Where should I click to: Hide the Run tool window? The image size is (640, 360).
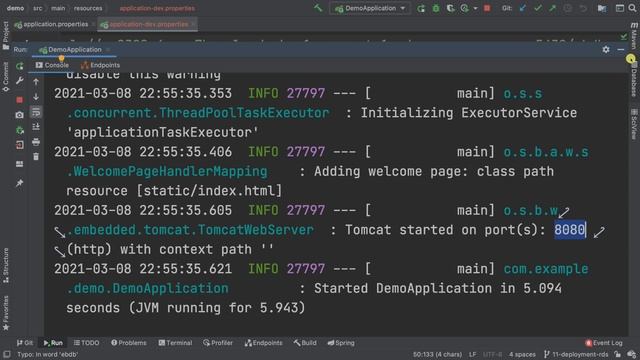621,49
